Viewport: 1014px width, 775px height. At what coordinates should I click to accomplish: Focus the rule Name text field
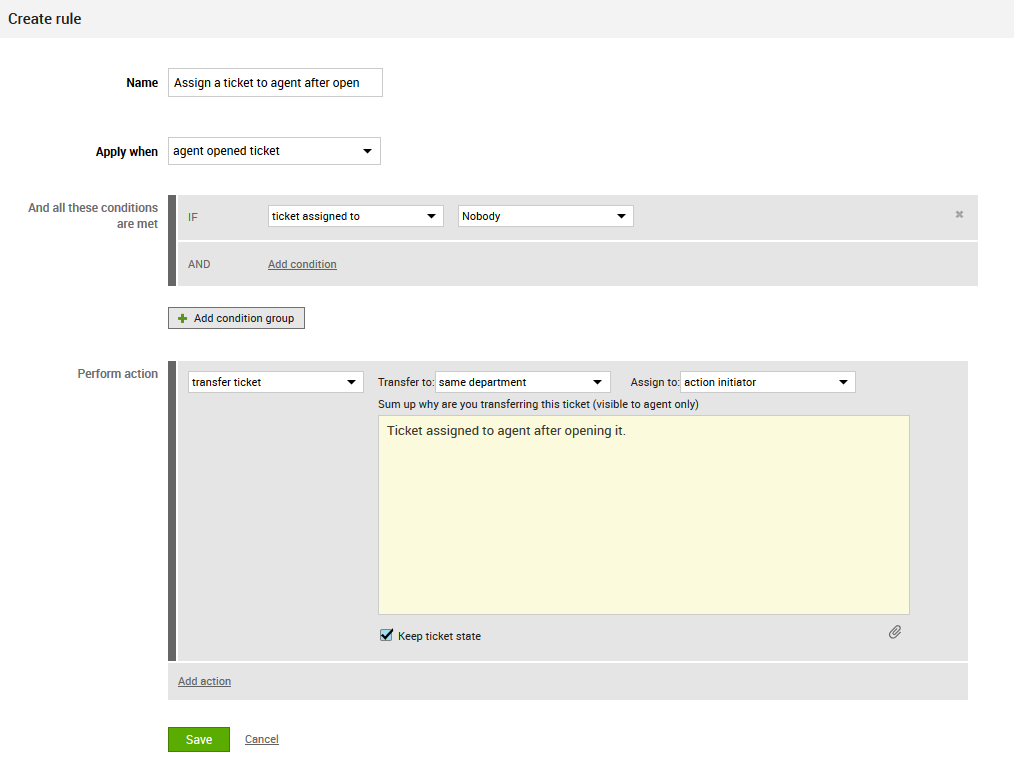[x=275, y=83]
